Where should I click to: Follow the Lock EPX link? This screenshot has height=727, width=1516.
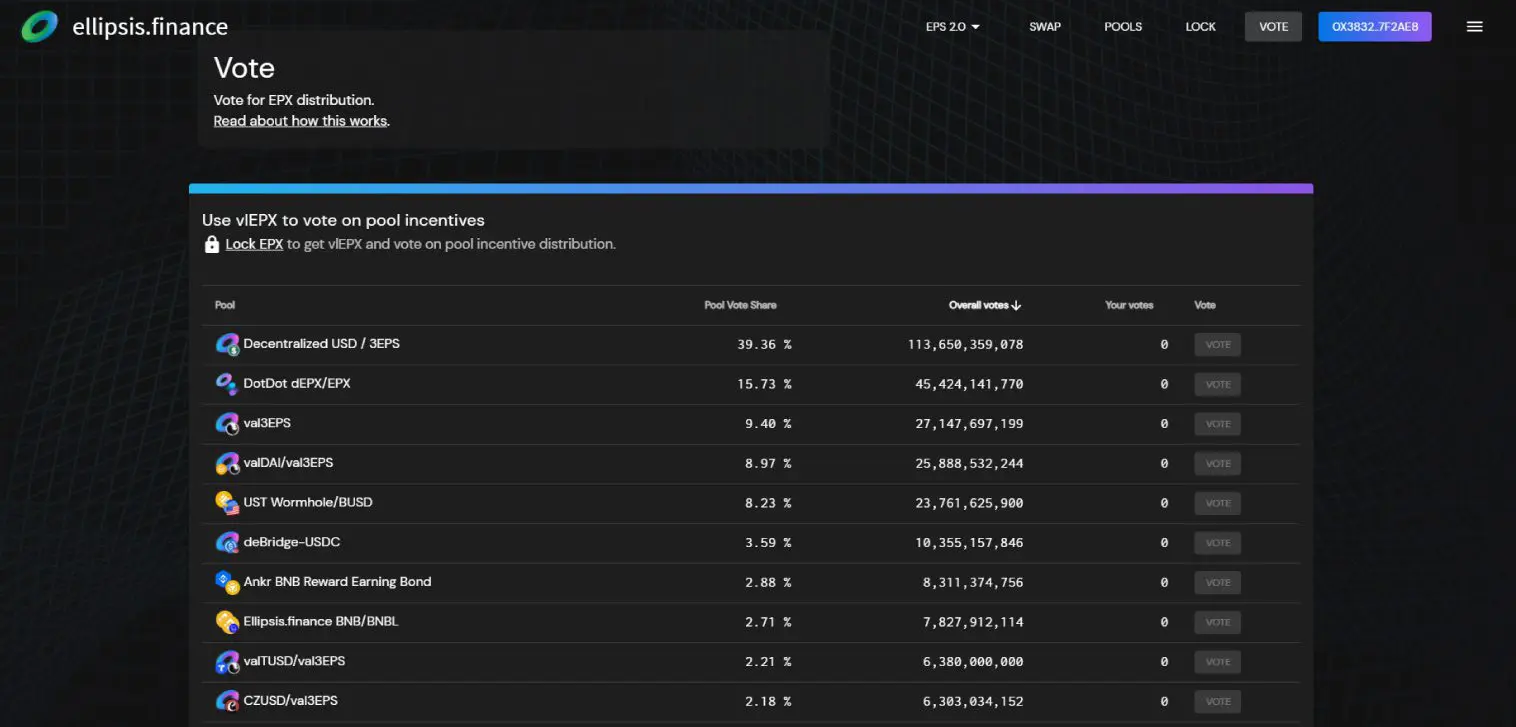point(254,244)
